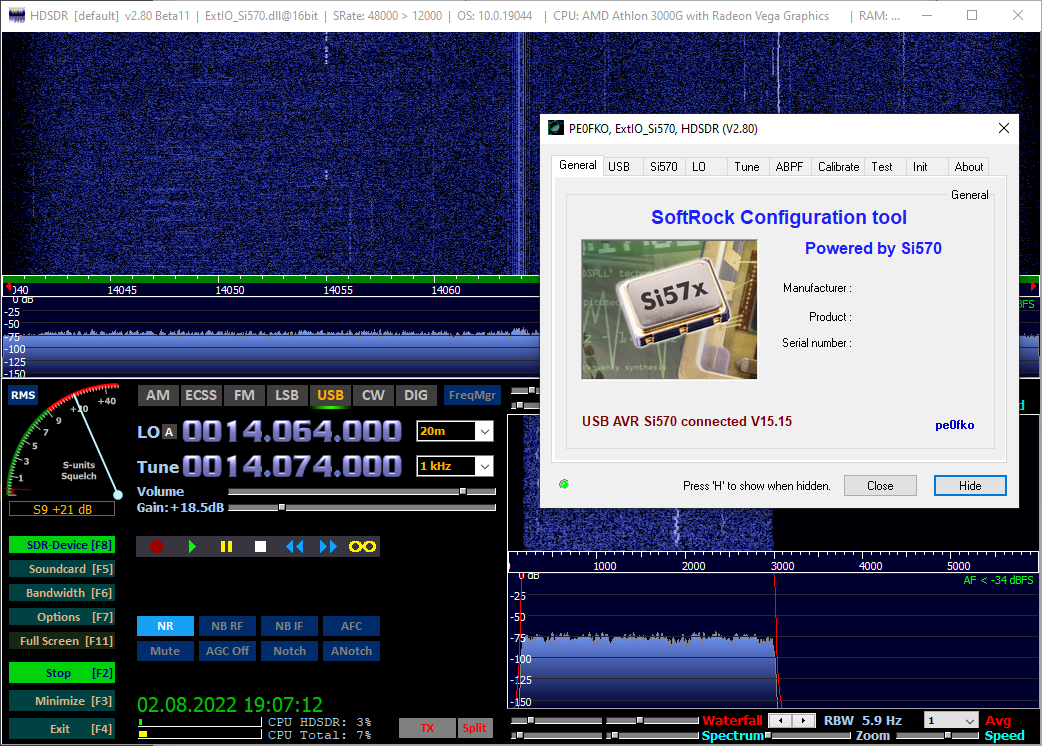Toggle Split operation mode

pos(475,728)
